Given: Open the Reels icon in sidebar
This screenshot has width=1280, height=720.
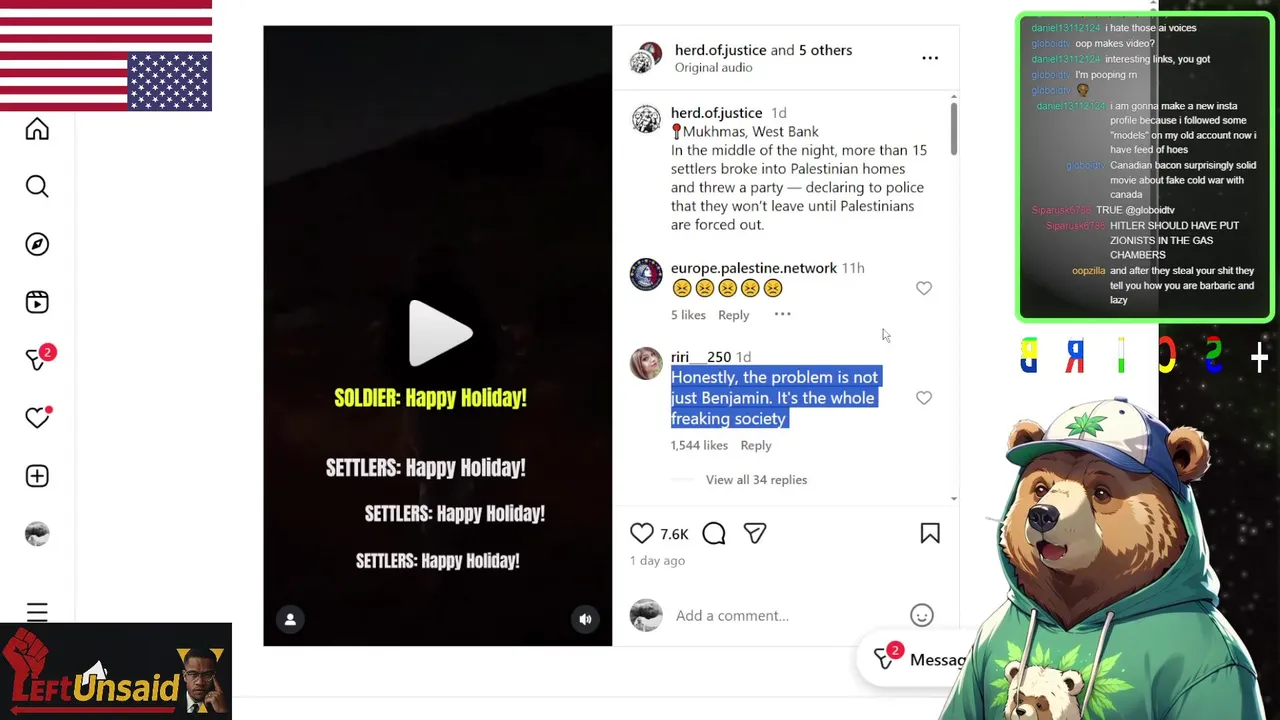Looking at the screenshot, I should click(37, 302).
